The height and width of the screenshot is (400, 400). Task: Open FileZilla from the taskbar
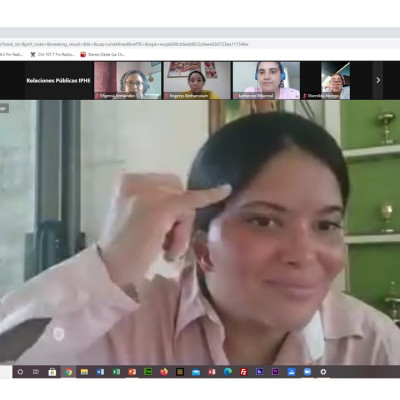click(244, 372)
